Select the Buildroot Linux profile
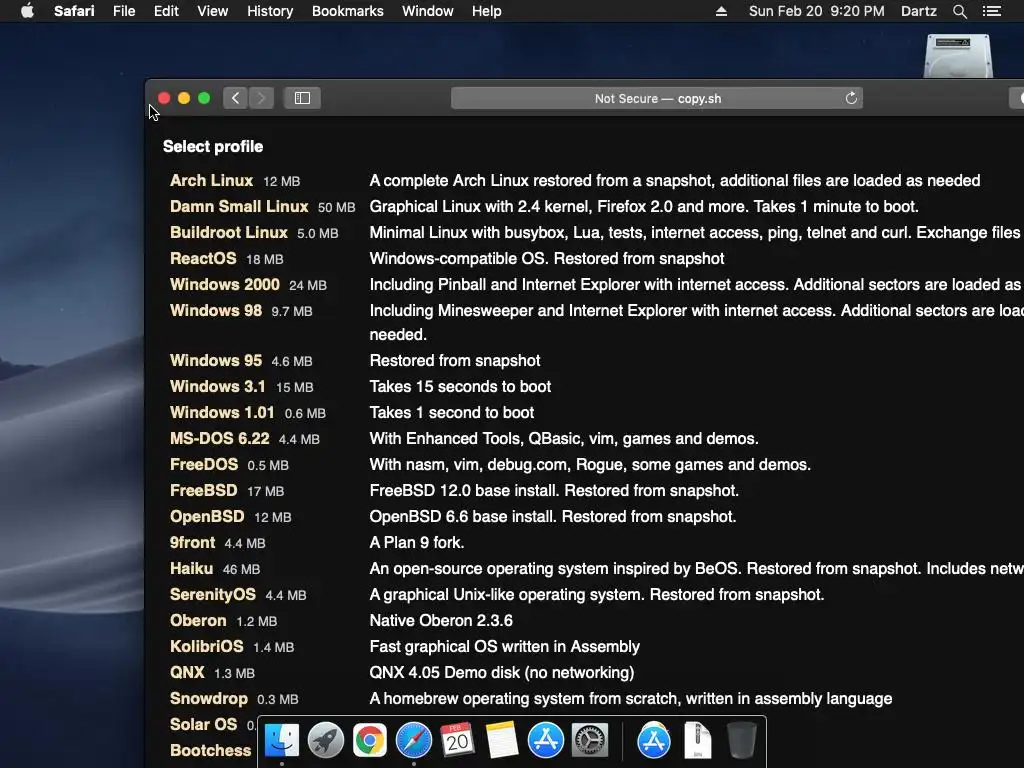The height and width of the screenshot is (768, 1024). coord(229,232)
